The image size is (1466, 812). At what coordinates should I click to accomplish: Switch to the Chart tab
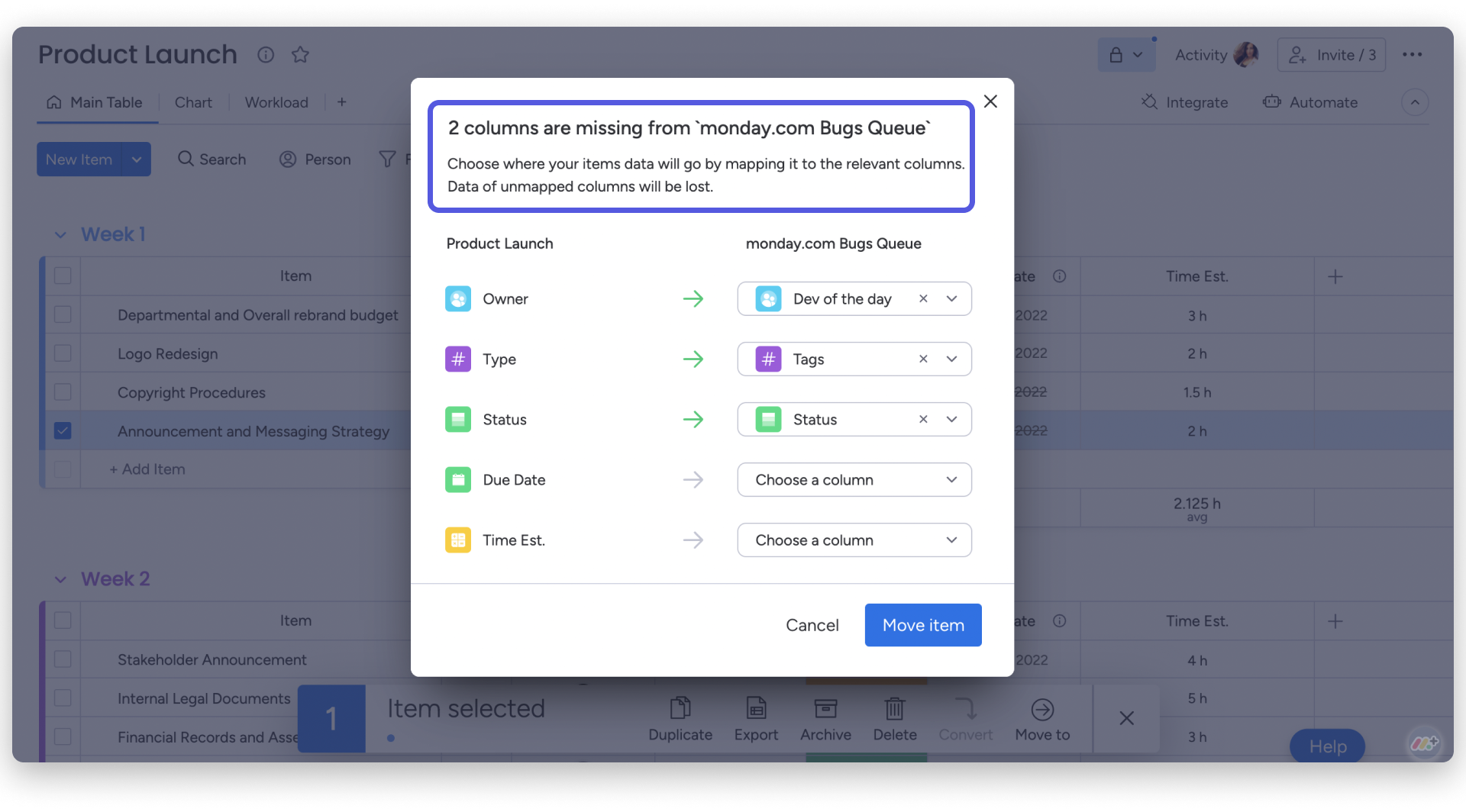coord(193,102)
